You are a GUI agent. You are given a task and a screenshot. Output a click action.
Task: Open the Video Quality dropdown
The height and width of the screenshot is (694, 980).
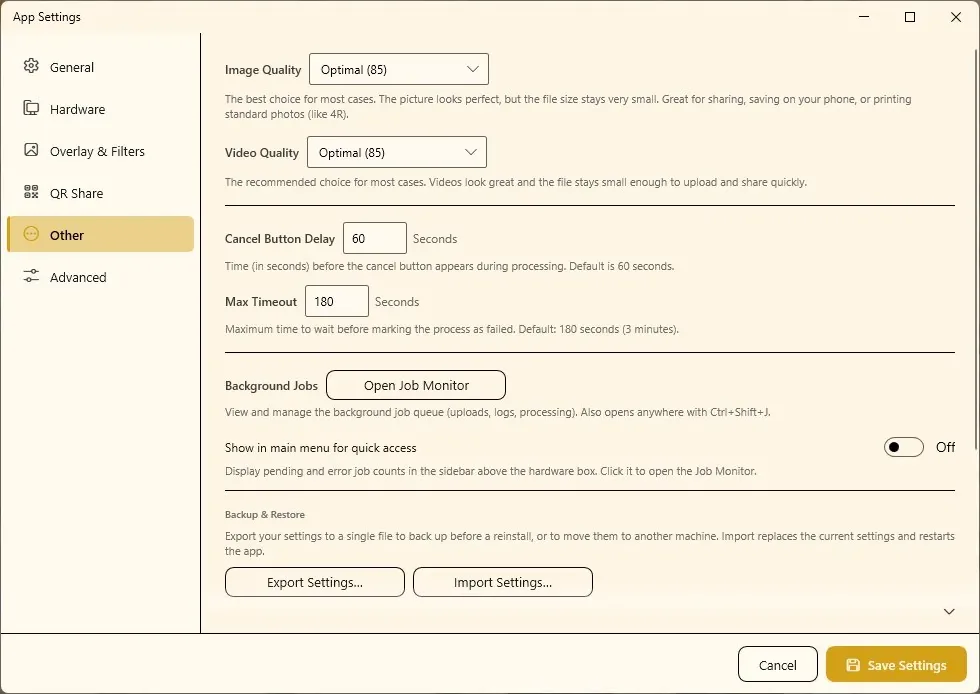[x=397, y=153]
